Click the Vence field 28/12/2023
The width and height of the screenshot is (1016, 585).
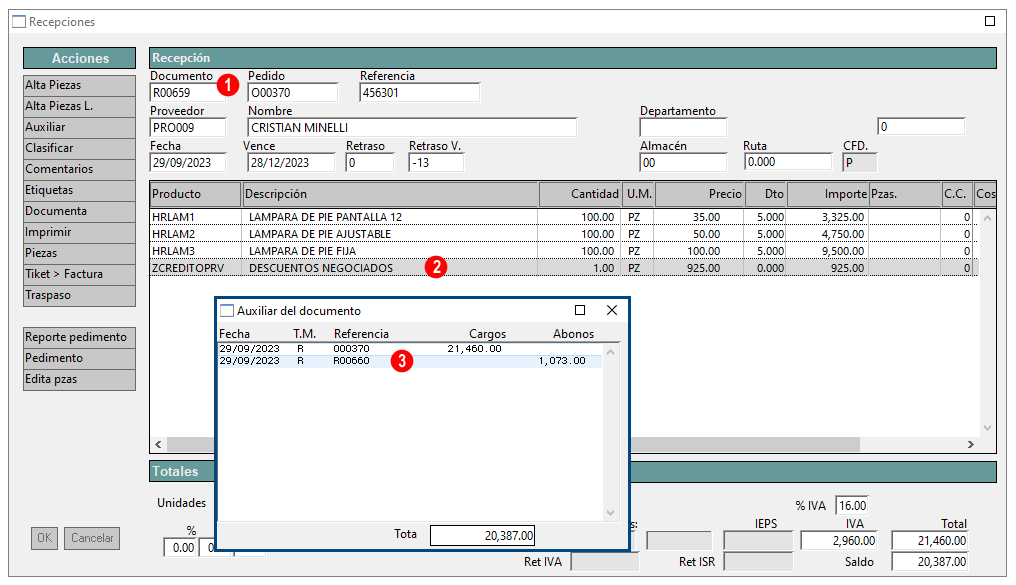tap(291, 163)
